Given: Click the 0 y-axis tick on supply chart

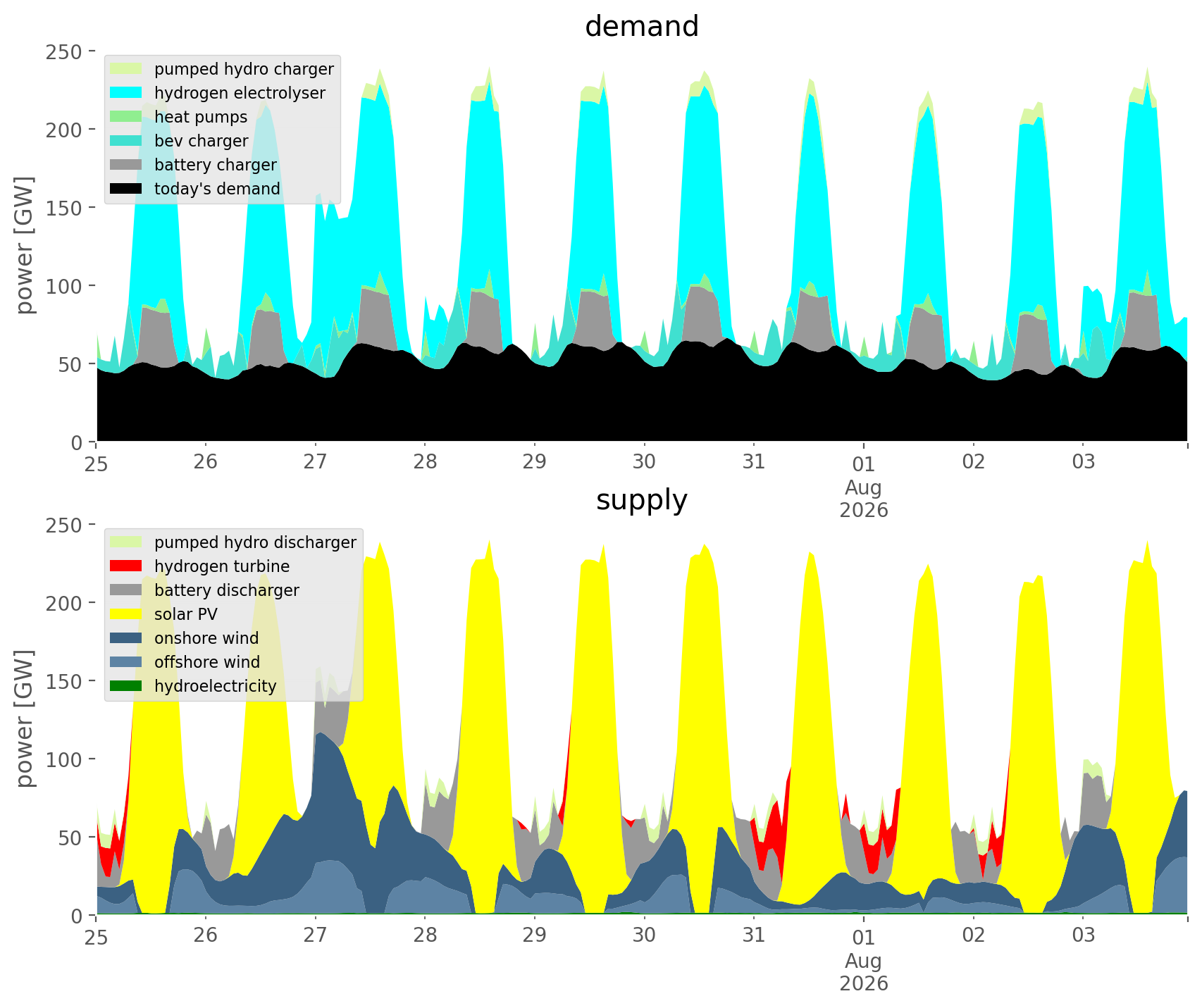Looking at the screenshot, I should tap(78, 916).
